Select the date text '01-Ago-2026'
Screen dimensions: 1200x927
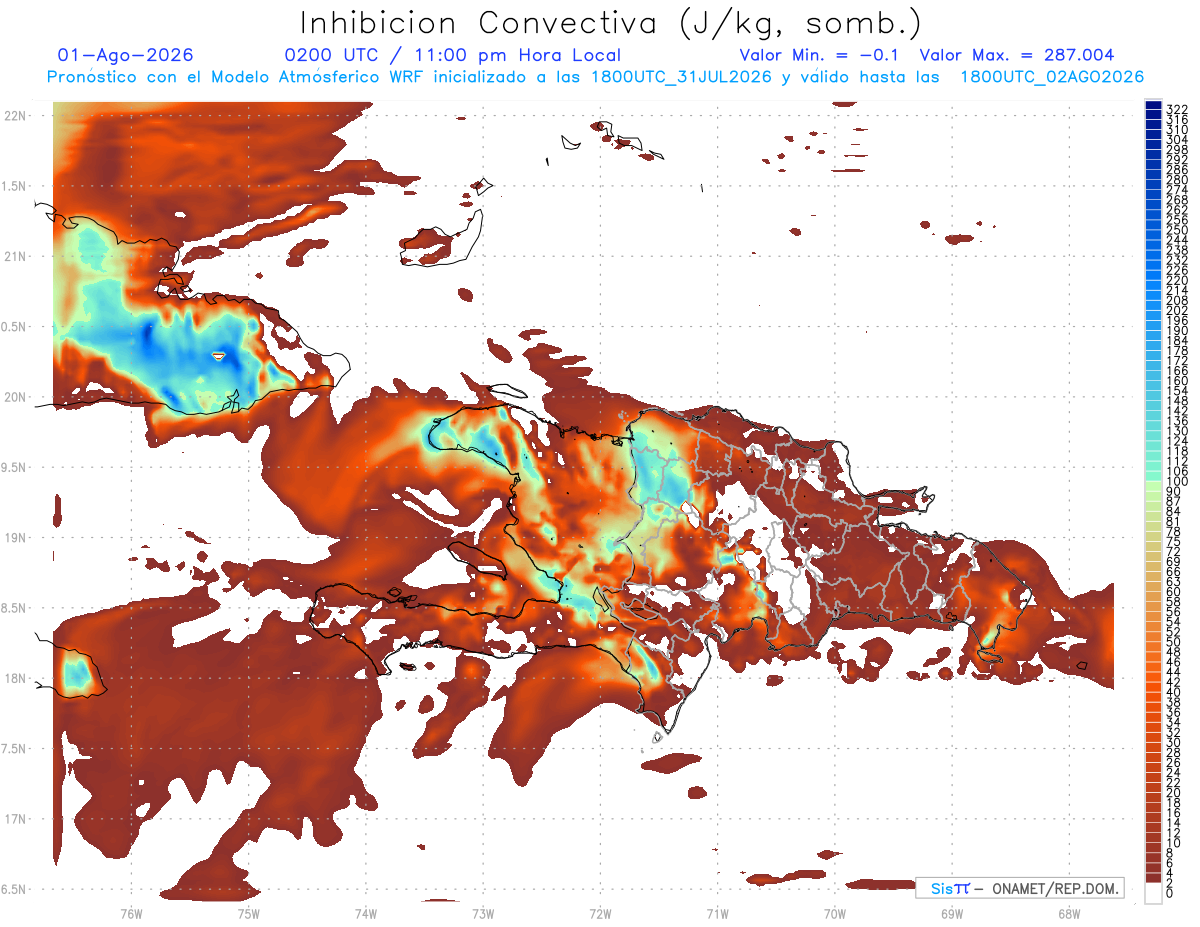[x=126, y=56]
